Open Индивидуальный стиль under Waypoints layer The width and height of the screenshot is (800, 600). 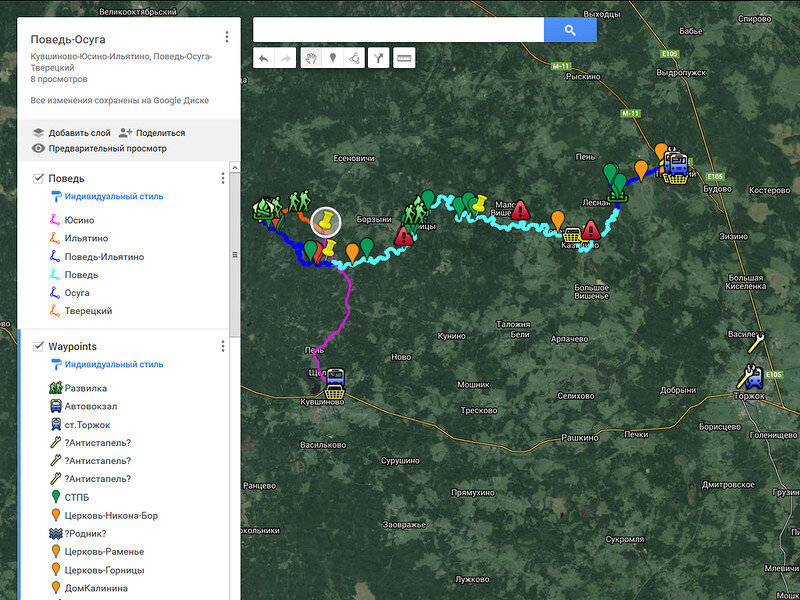(x=114, y=364)
